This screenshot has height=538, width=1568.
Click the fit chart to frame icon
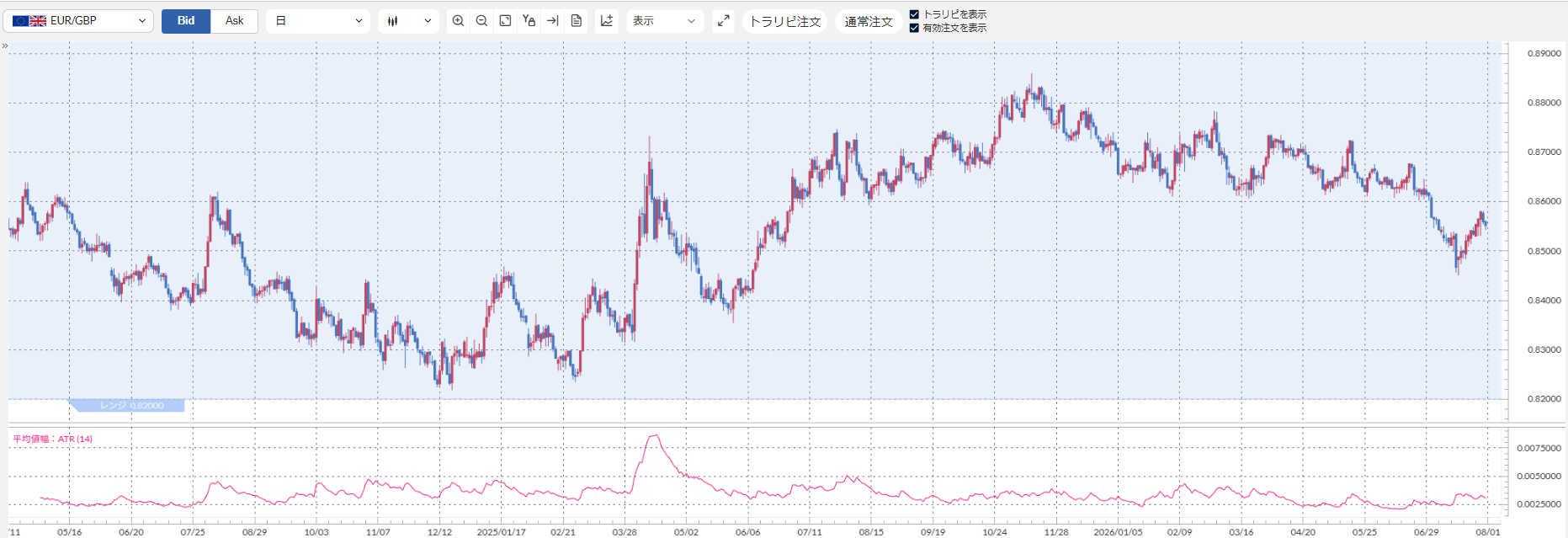[505, 21]
